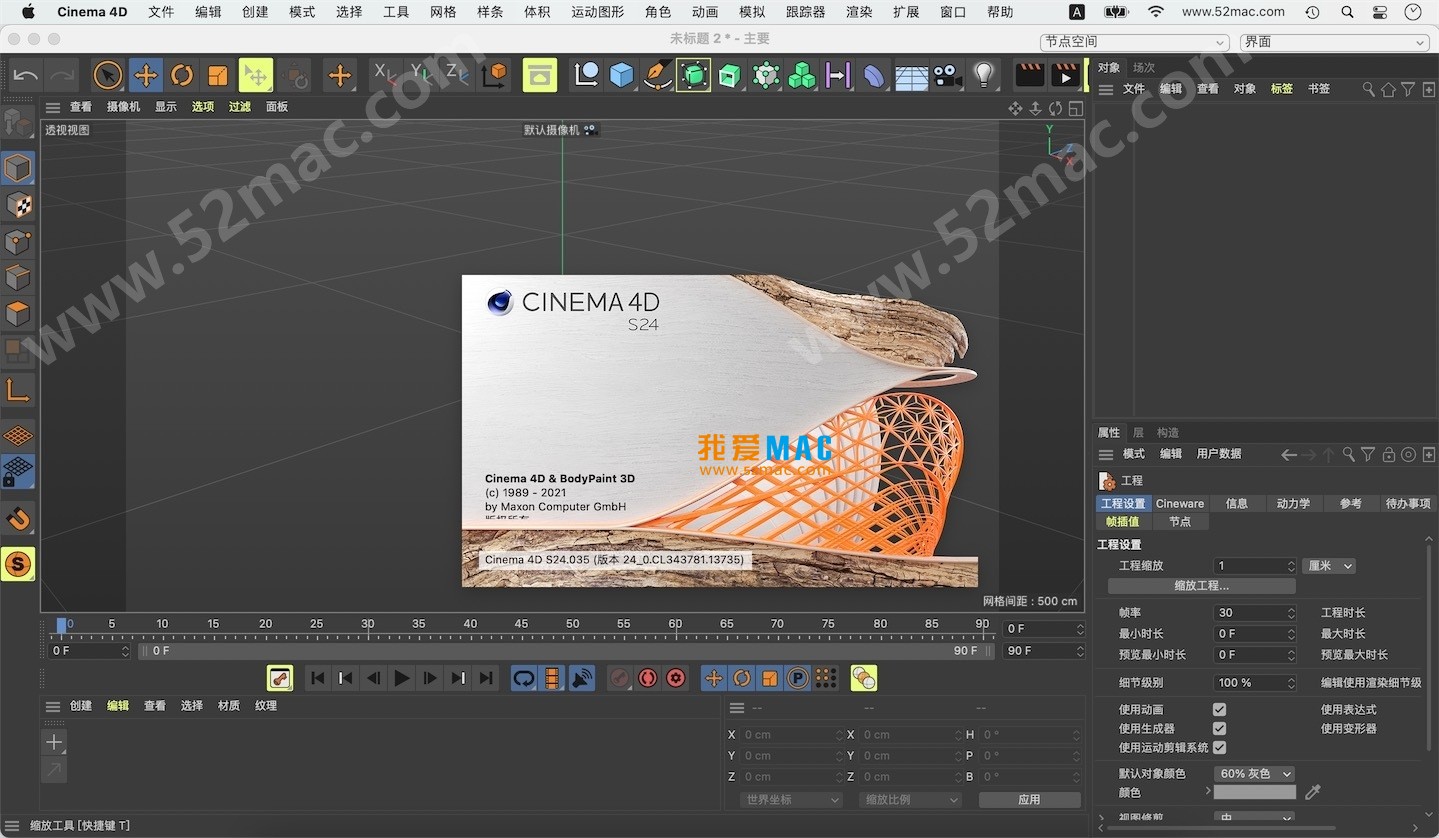
Task: Click the orange workplane grid icon
Action: tap(18, 435)
